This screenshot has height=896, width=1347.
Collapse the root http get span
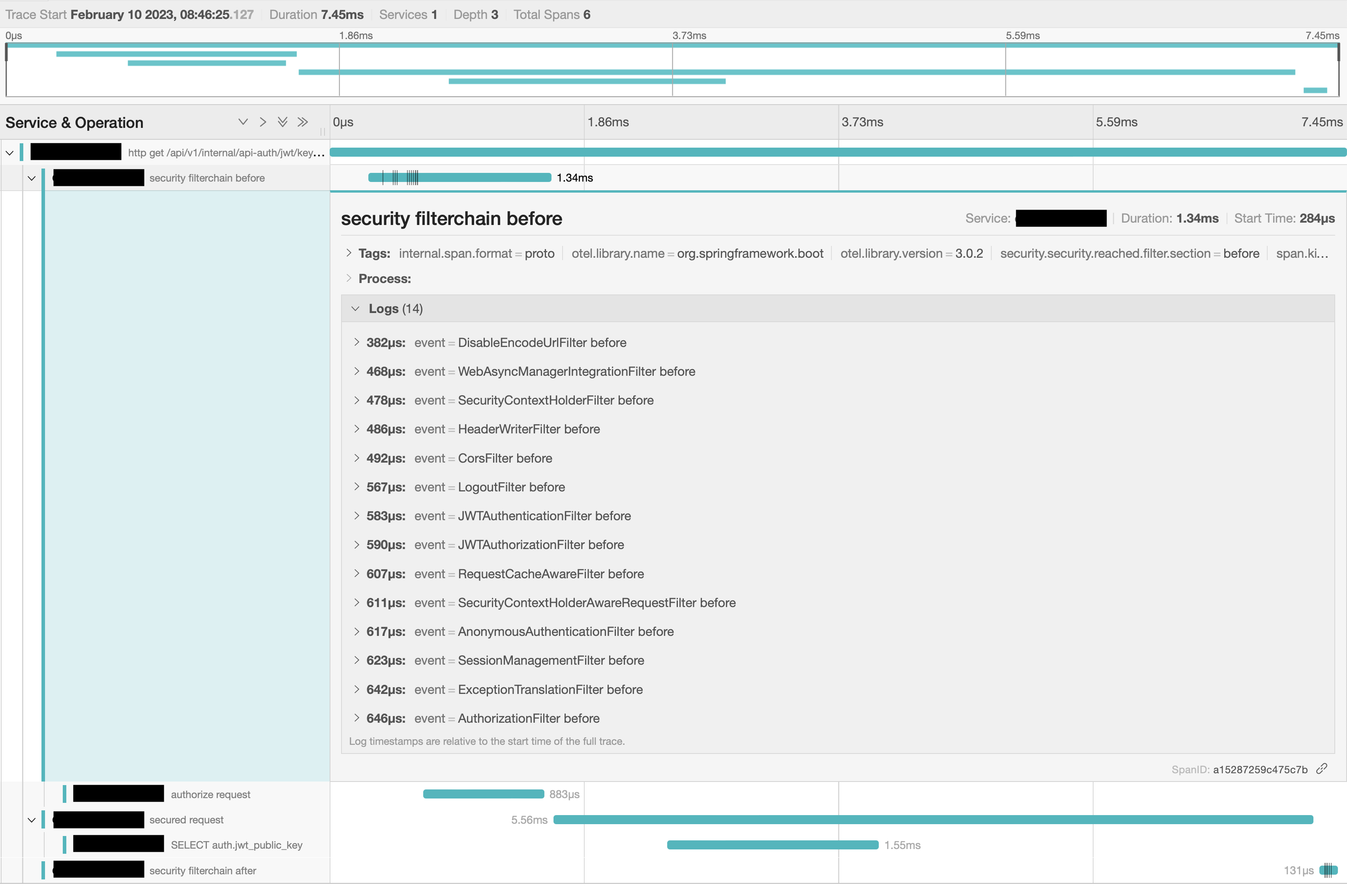10,153
